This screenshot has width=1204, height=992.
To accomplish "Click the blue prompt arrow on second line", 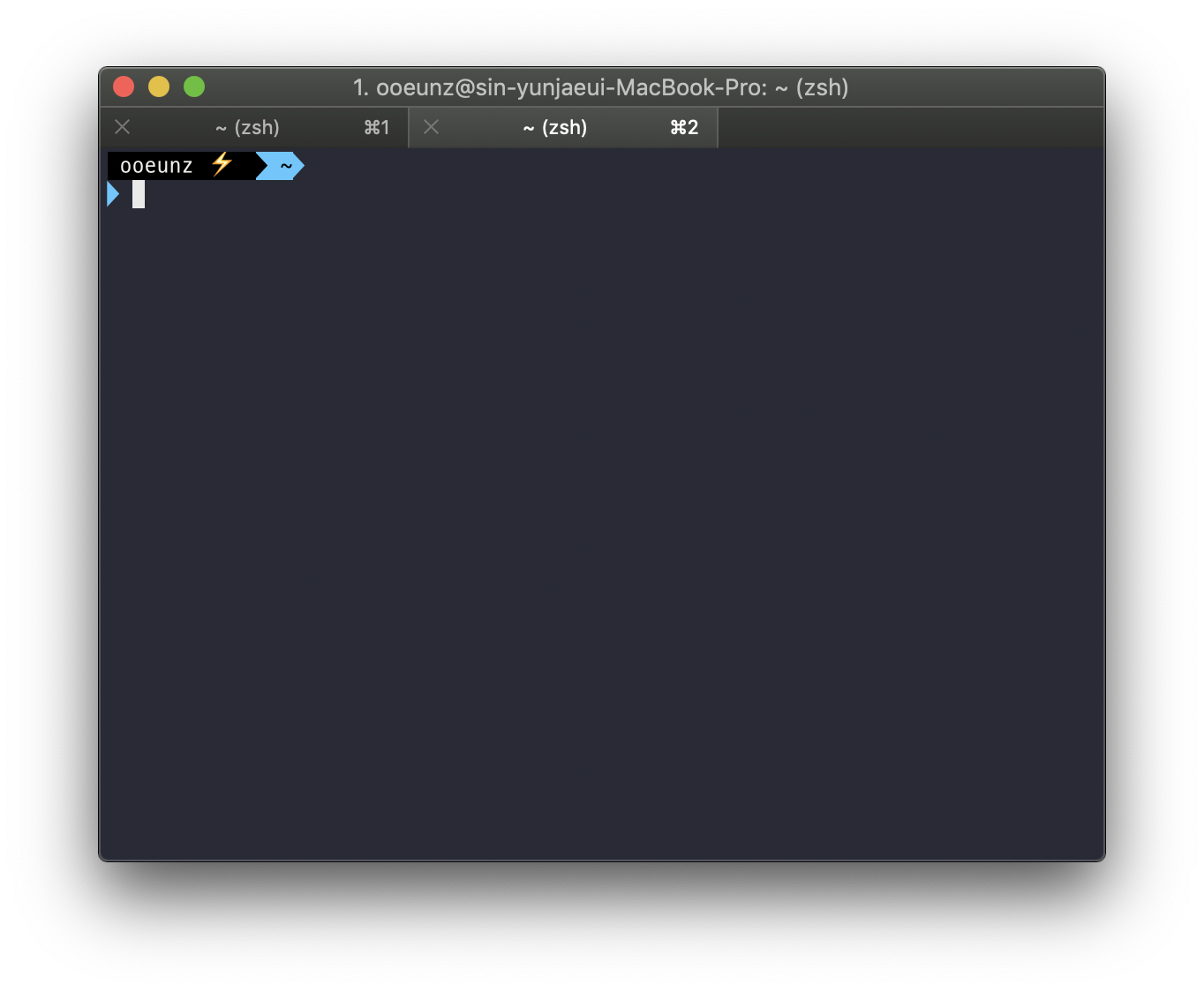I will coord(113,194).
